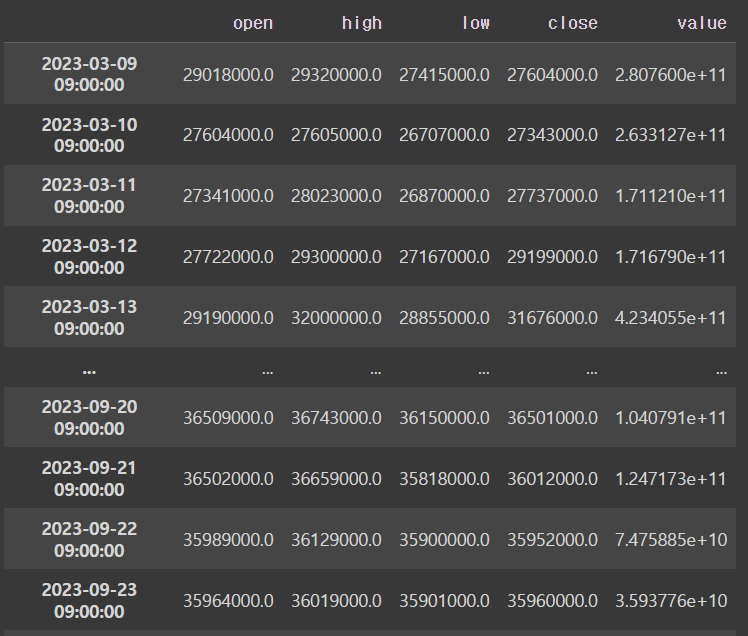Click the value cell 2.807600e+11
This screenshot has width=748, height=636.
click(x=671, y=75)
